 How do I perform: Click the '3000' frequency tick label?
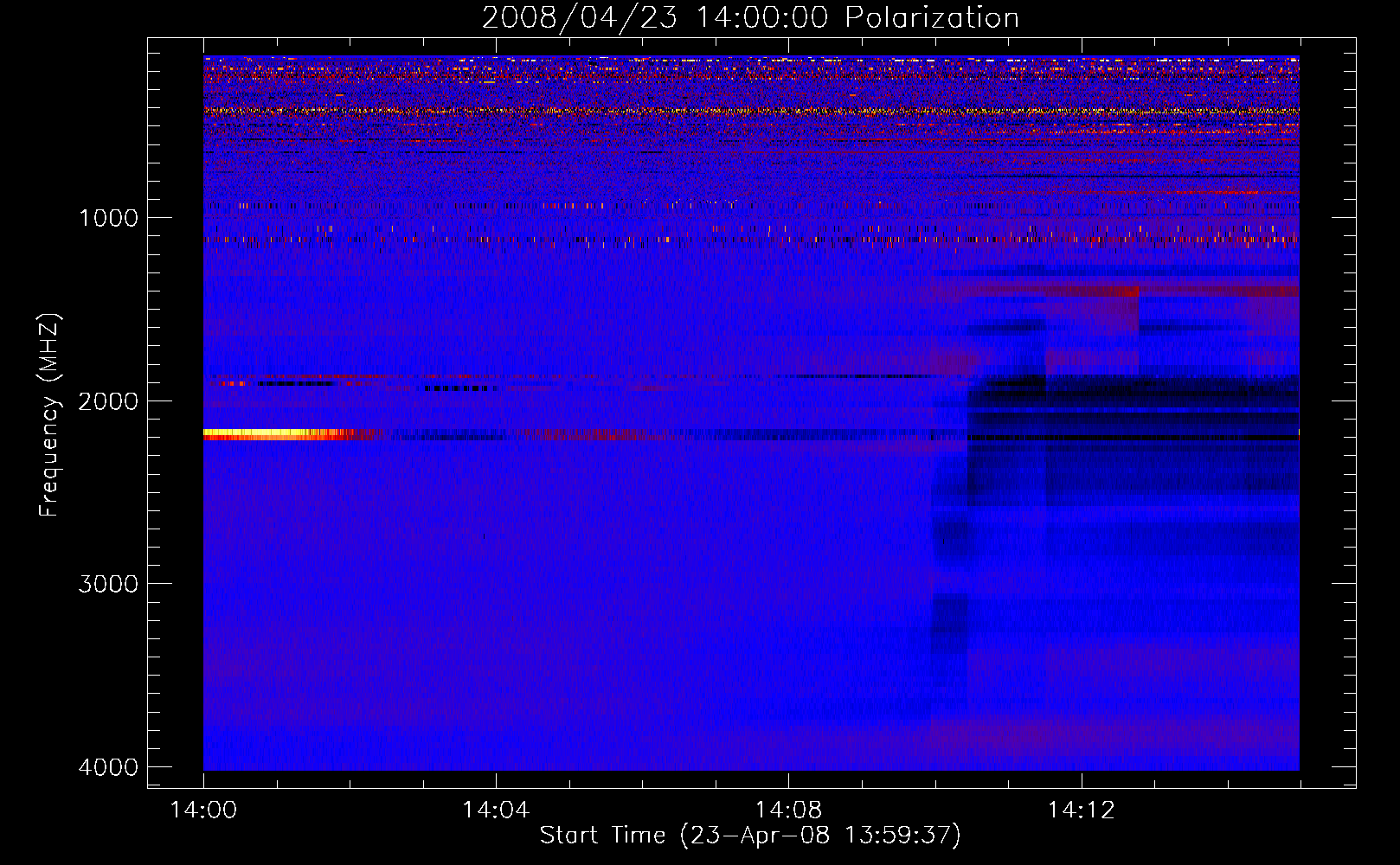tap(108, 584)
